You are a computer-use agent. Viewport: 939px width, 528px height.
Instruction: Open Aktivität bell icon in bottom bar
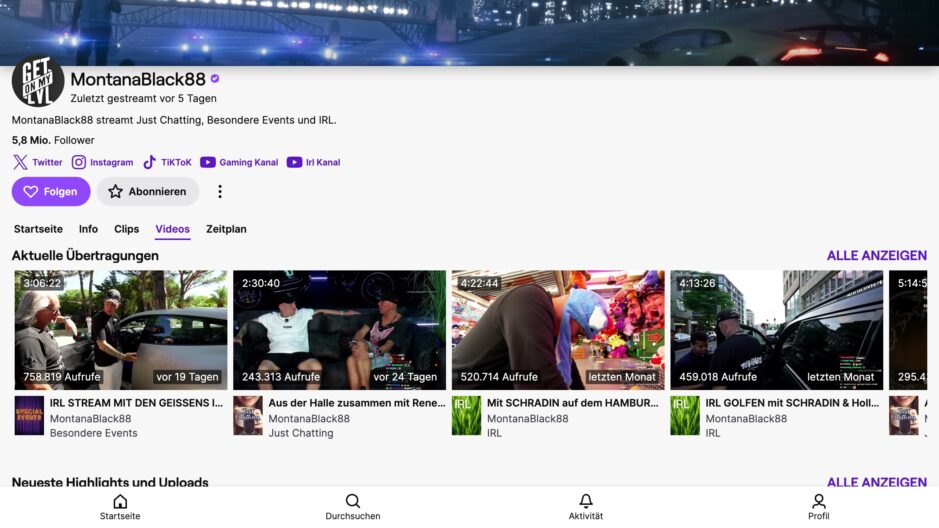click(x=586, y=506)
